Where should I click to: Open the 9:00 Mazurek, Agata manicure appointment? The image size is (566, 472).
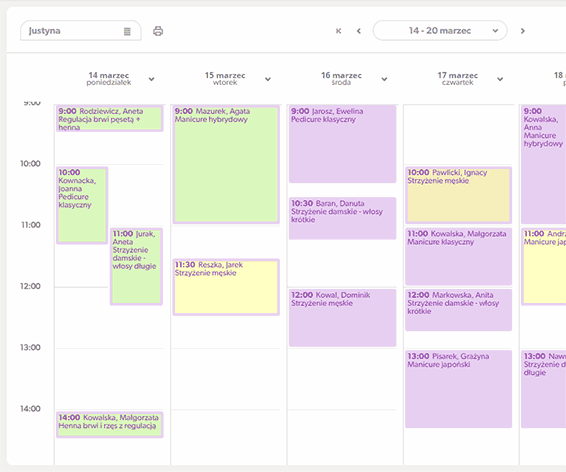point(226,164)
